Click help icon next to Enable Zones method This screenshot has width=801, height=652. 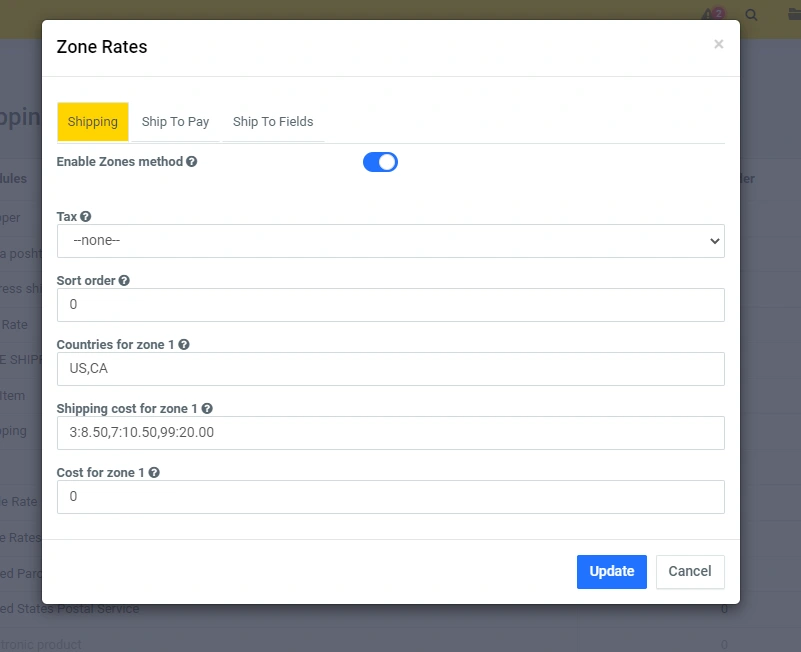(192, 161)
